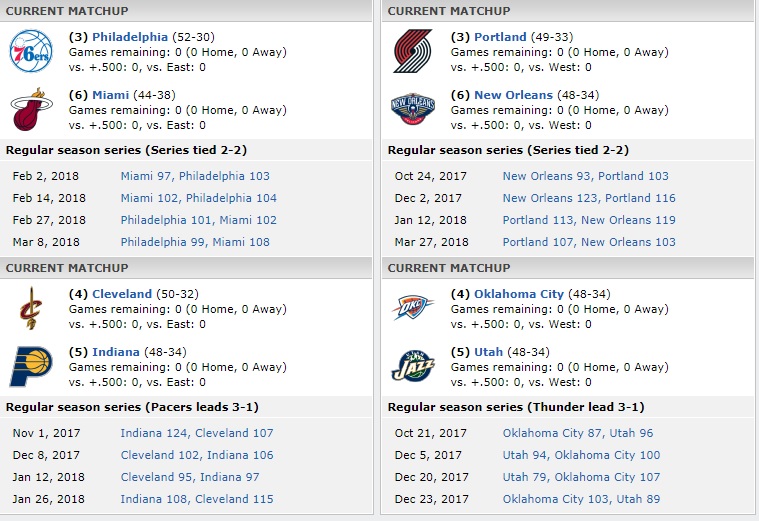Click the Philadelphia 76ers logo
This screenshot has width=759, height=521.
pyautogui.click(x=31, y=51)
